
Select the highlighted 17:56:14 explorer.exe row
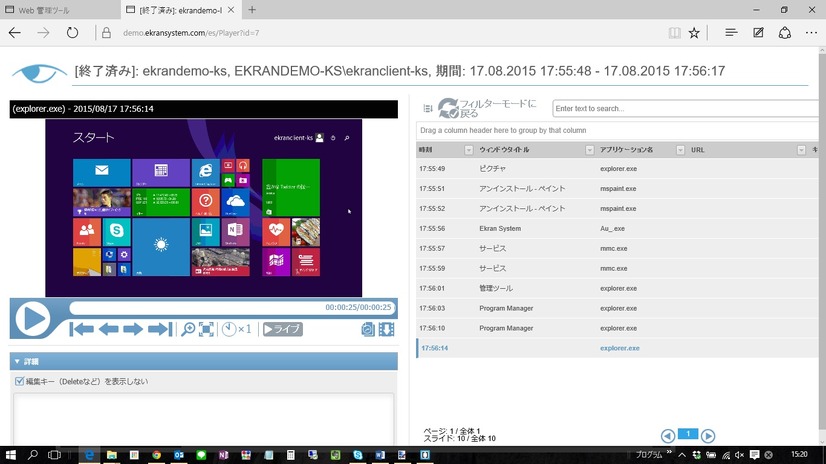617,348
